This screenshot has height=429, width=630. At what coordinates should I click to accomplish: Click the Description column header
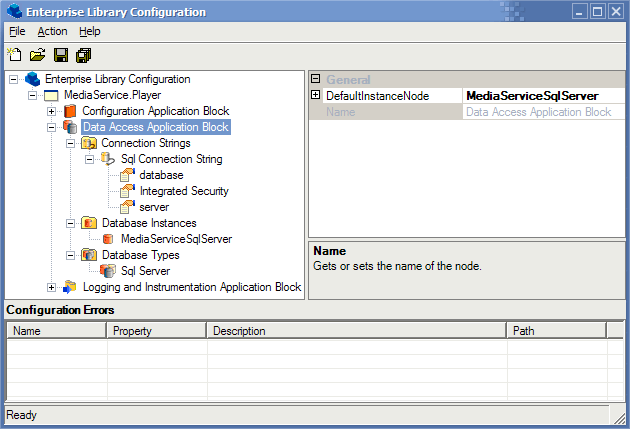356,331
